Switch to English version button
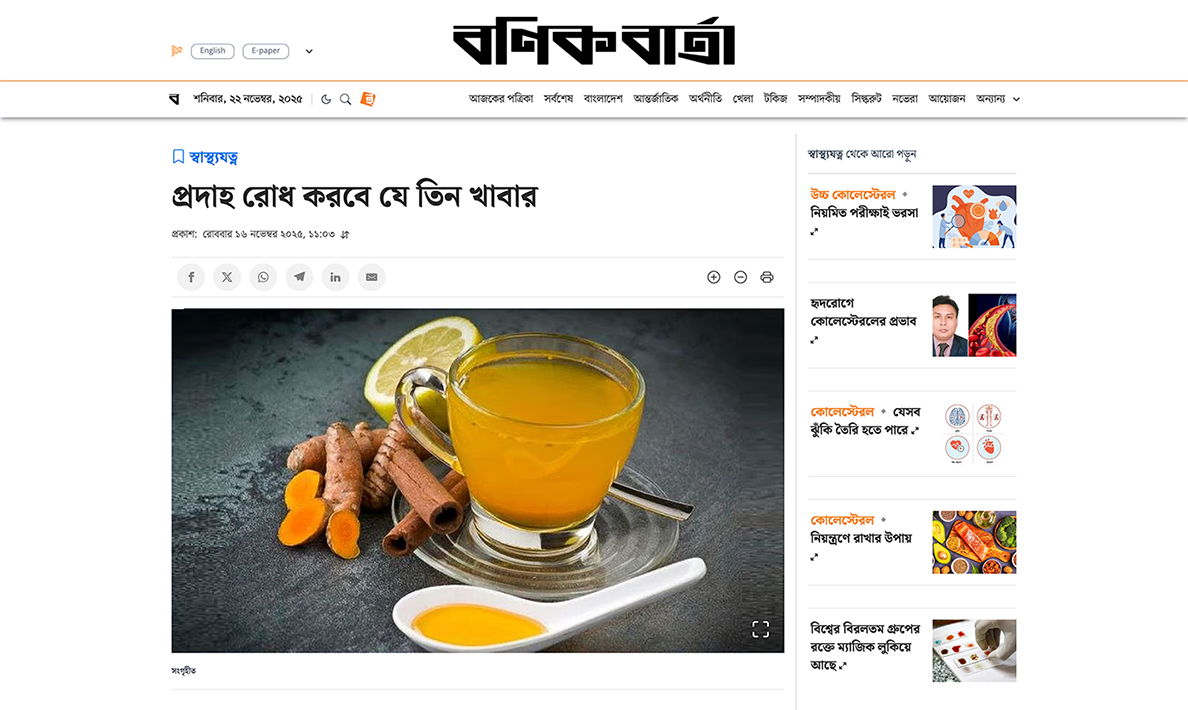 pyautogui.click(x=212, y=51)
